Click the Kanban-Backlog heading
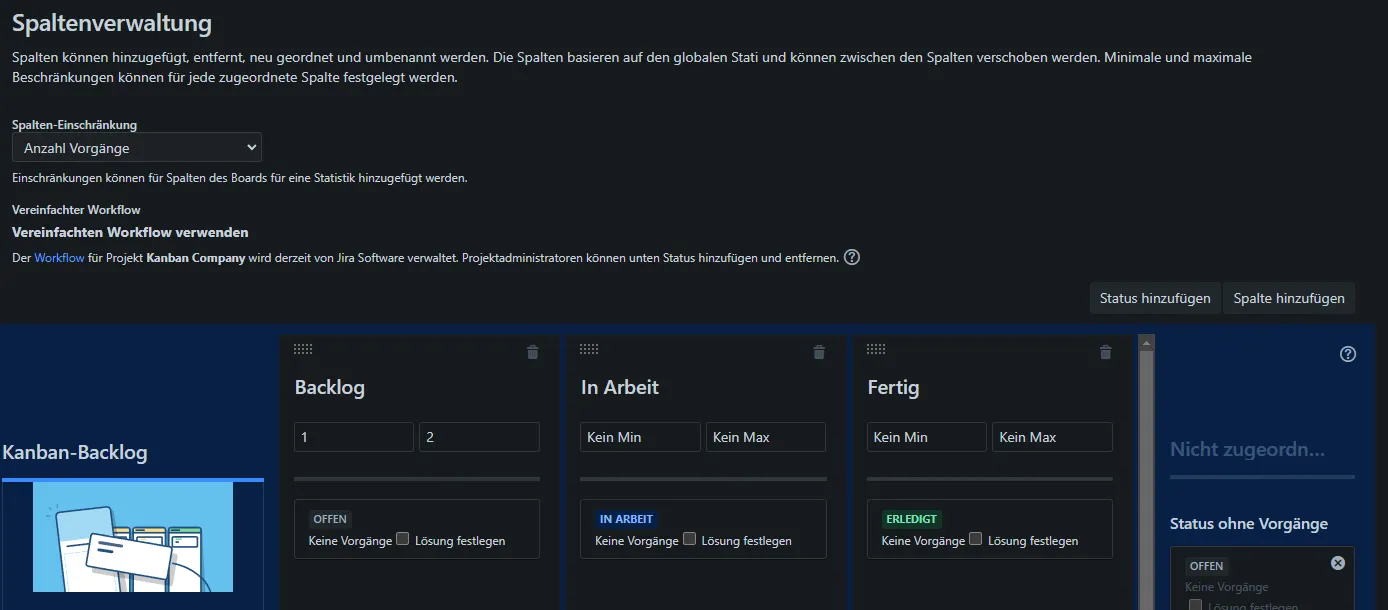 click(75, 452)
